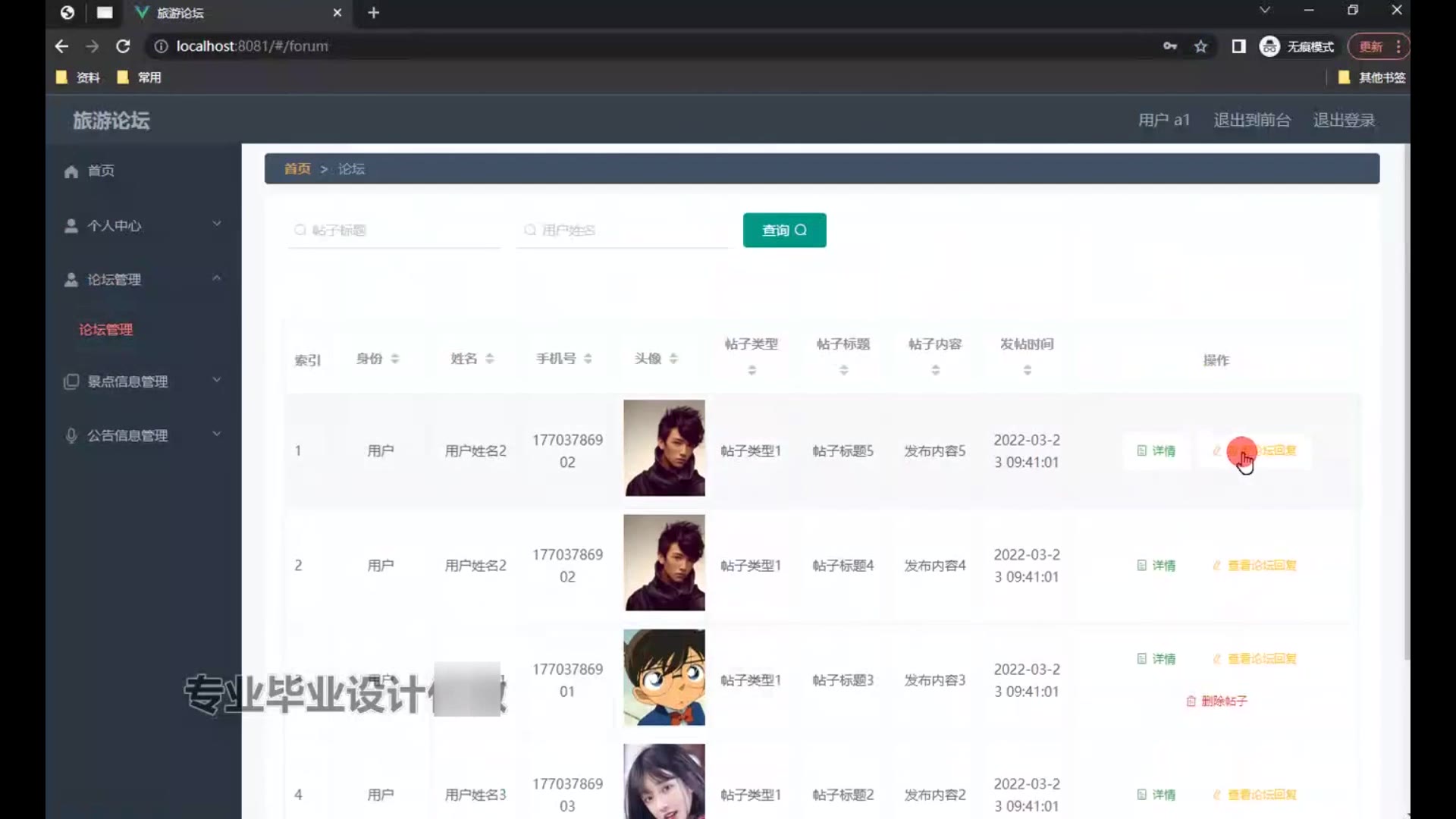View site info icon in address bar
This screenshot has height=819, width=1456.
coord(160,46)
